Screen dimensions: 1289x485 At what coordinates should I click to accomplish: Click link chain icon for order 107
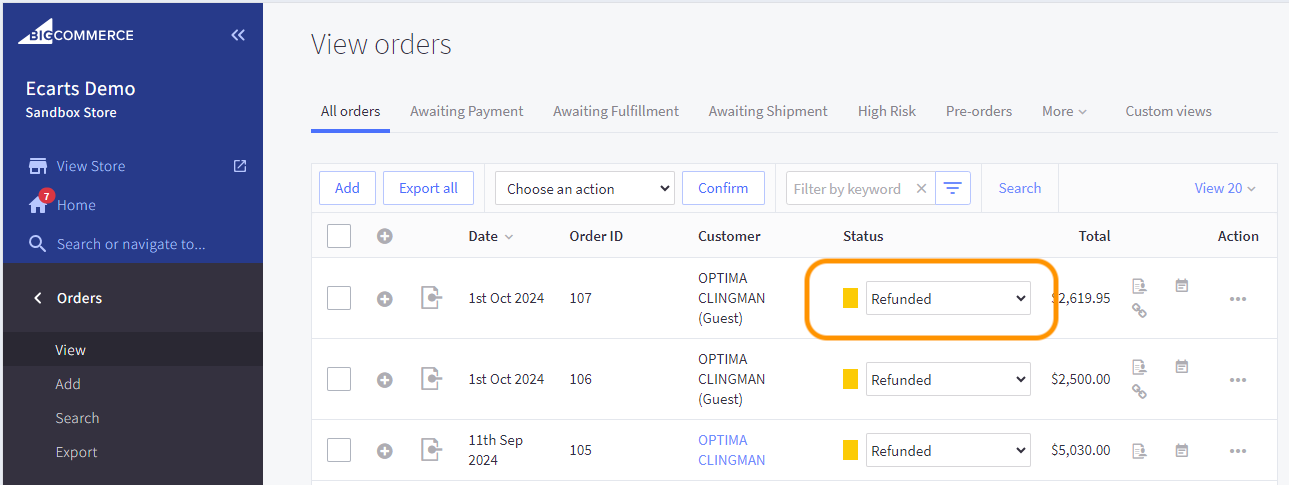[1139, 311]
